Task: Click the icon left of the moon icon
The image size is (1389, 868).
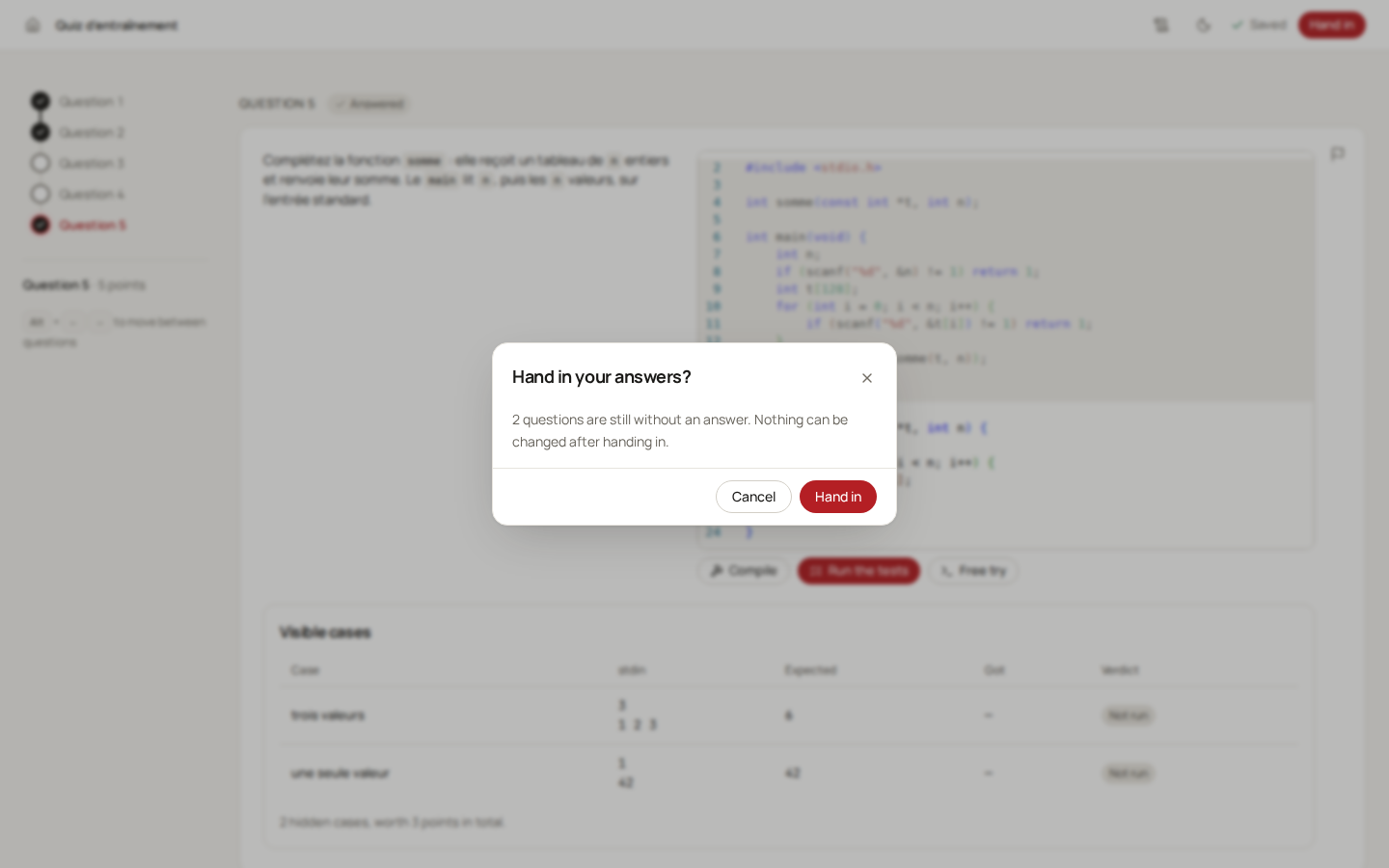Action: (1161, 25)
